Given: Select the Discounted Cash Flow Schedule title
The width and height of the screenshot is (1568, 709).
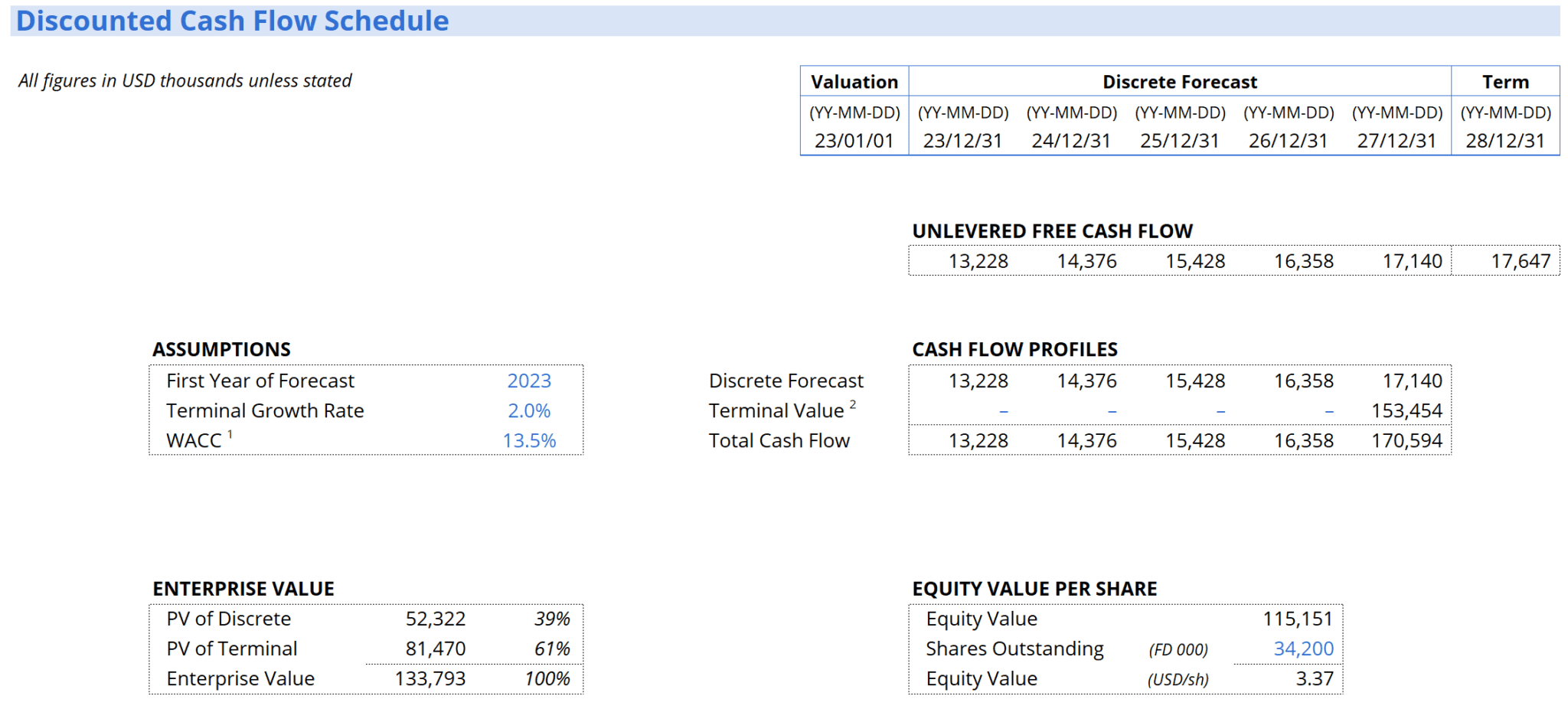Looking at the screenshot, I should click(231, 21).
